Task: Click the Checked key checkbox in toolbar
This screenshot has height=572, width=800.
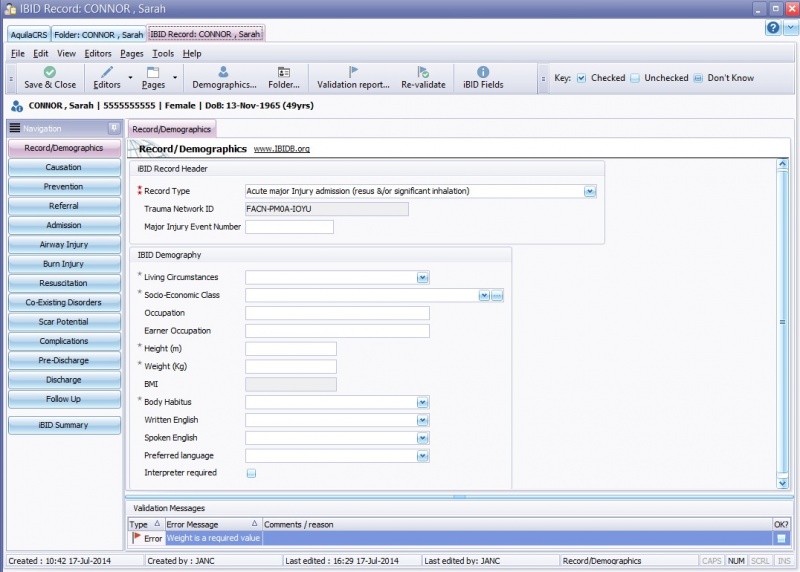Action: tap(582, 78)
